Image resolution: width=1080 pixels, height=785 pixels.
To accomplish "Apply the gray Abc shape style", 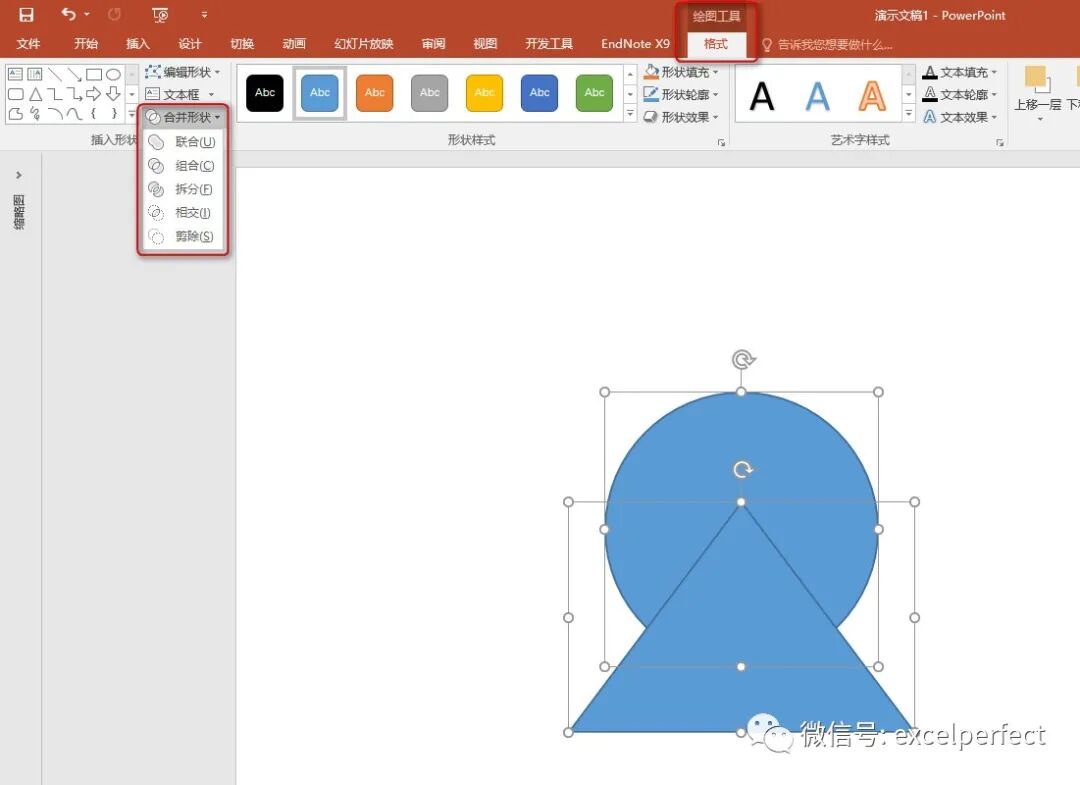I will [430, 93].
